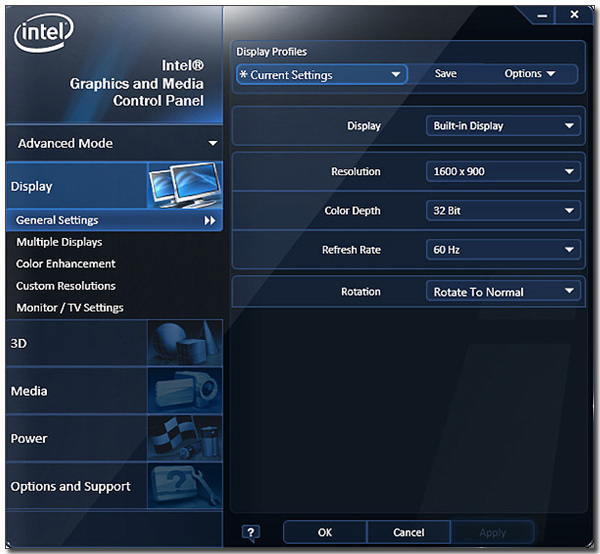This screenshot has width=600, height=554.
Task: Select the 3D category
Action: pos(114,343)
